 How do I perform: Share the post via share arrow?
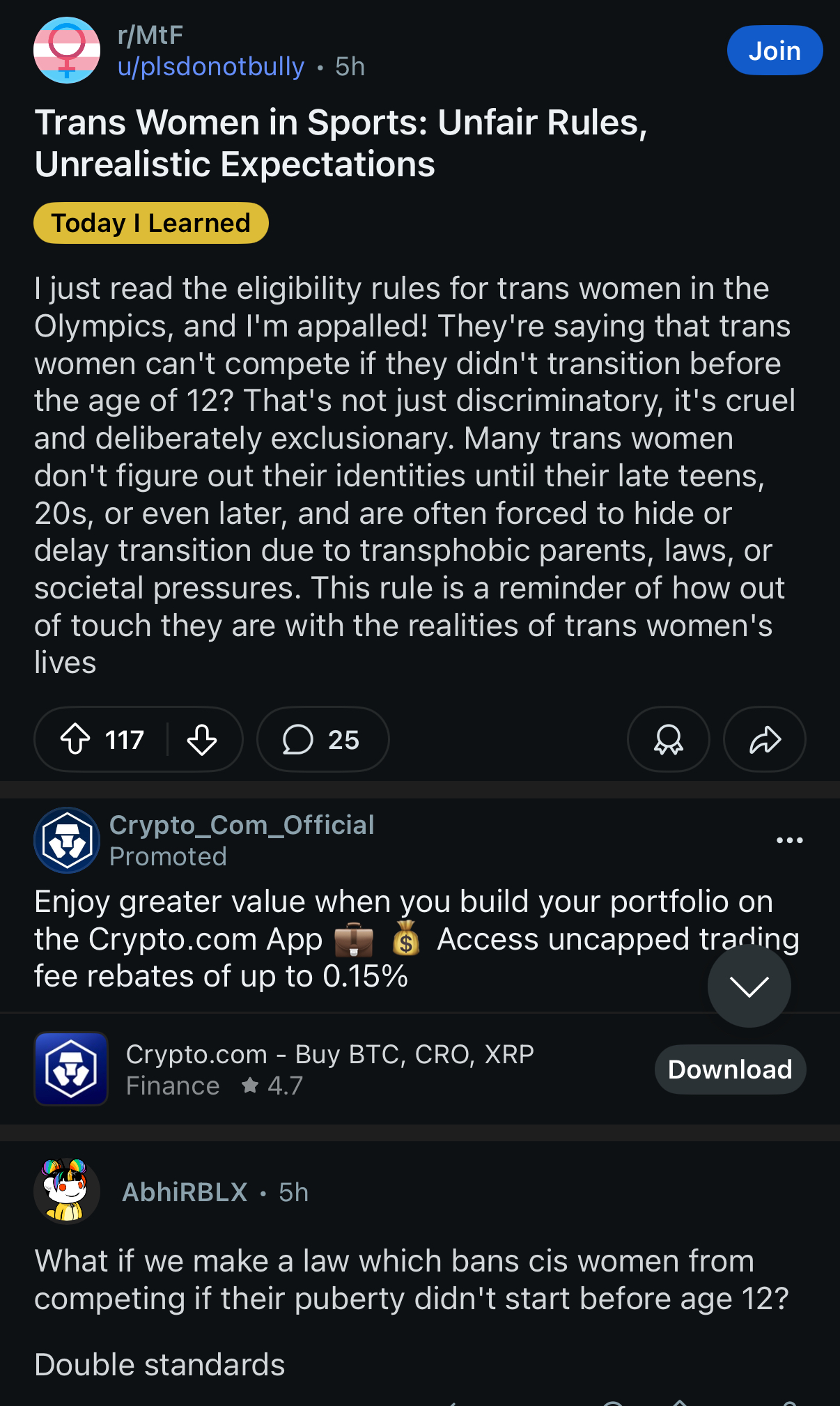[764, 739]
